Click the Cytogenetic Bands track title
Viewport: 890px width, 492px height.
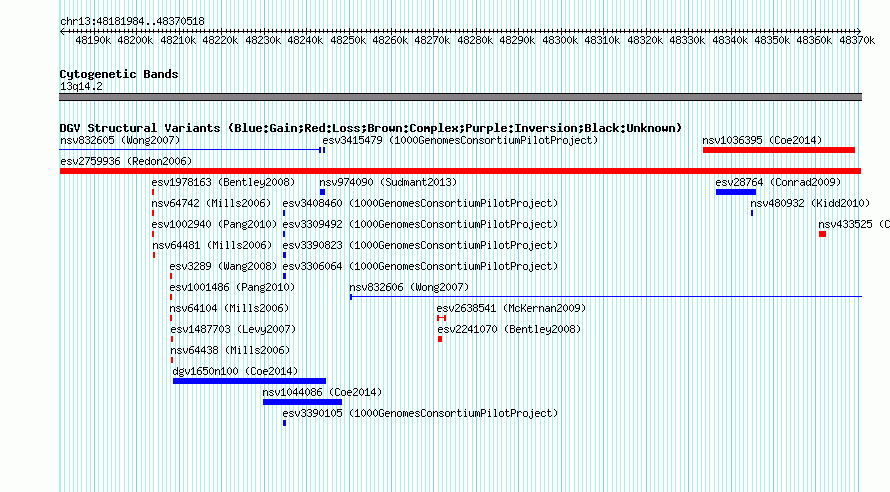pos(119,74)
